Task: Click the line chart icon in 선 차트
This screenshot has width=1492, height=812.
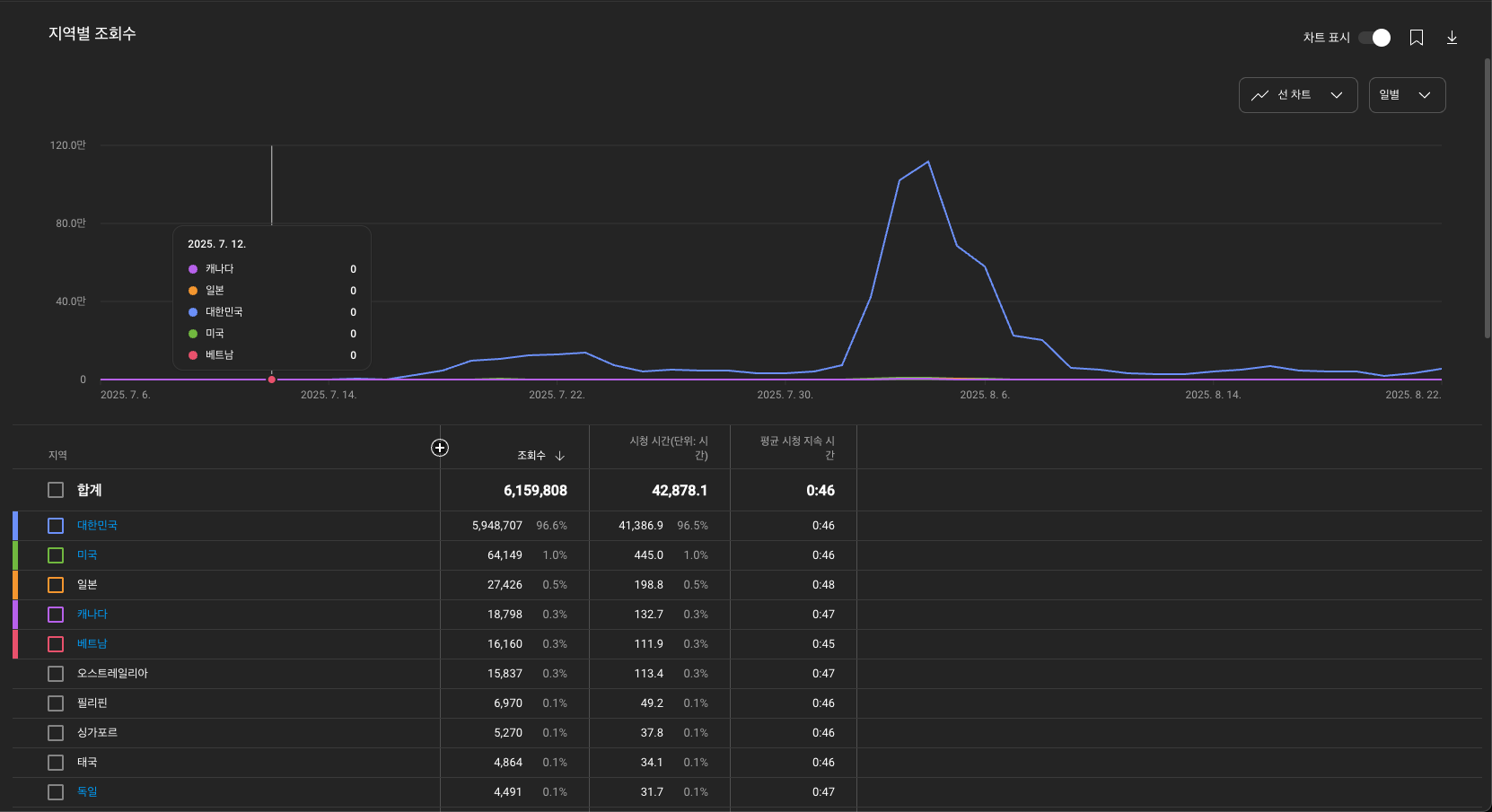Action: click(1259, 95)
